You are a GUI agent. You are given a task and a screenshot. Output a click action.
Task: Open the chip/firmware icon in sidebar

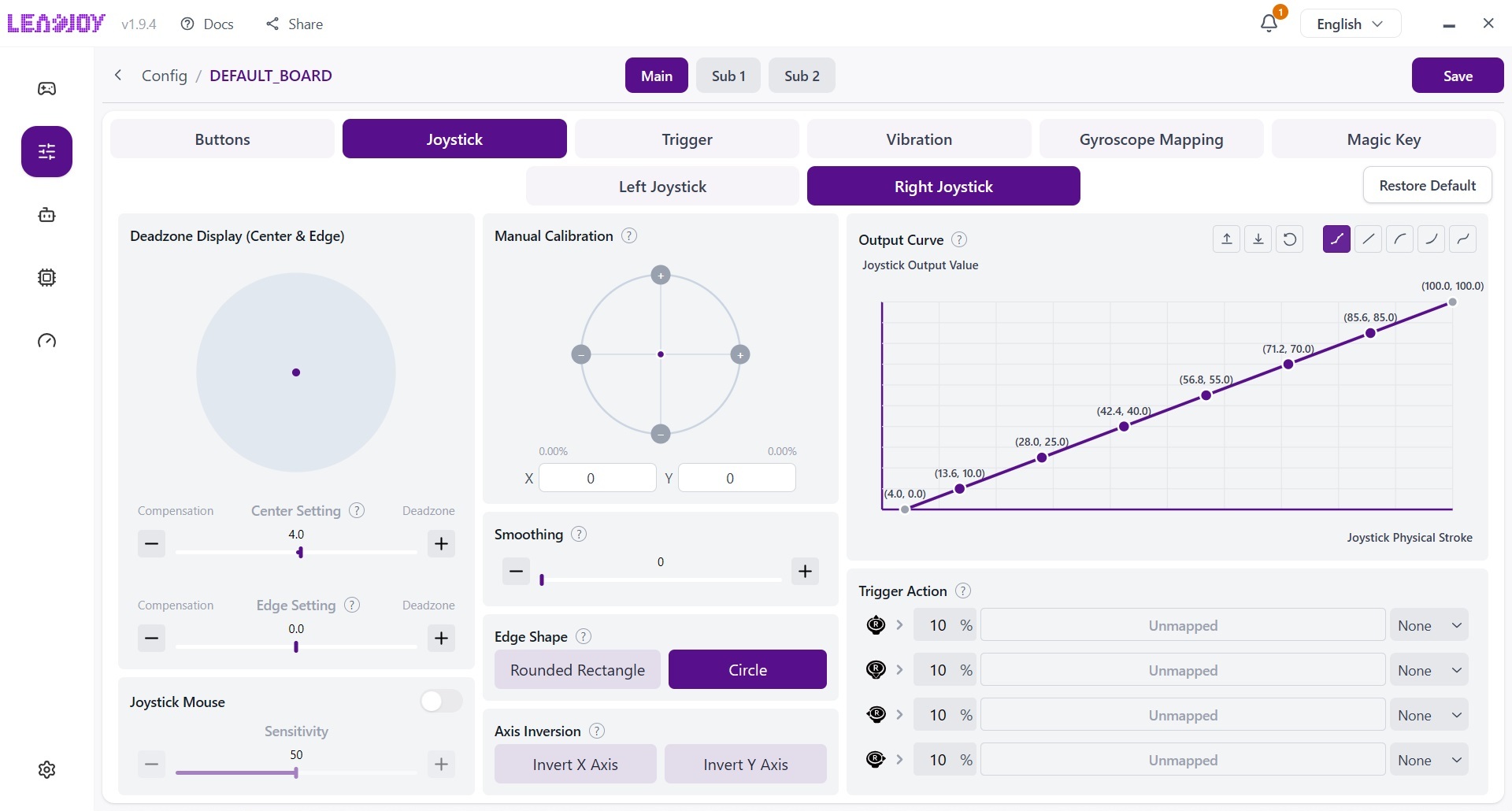(47, 277)
